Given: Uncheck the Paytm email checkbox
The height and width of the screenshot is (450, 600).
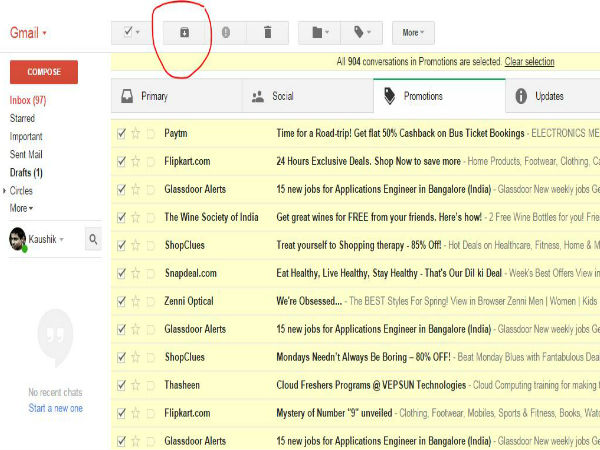Looking at the screenshot, I should coord(121,134).
